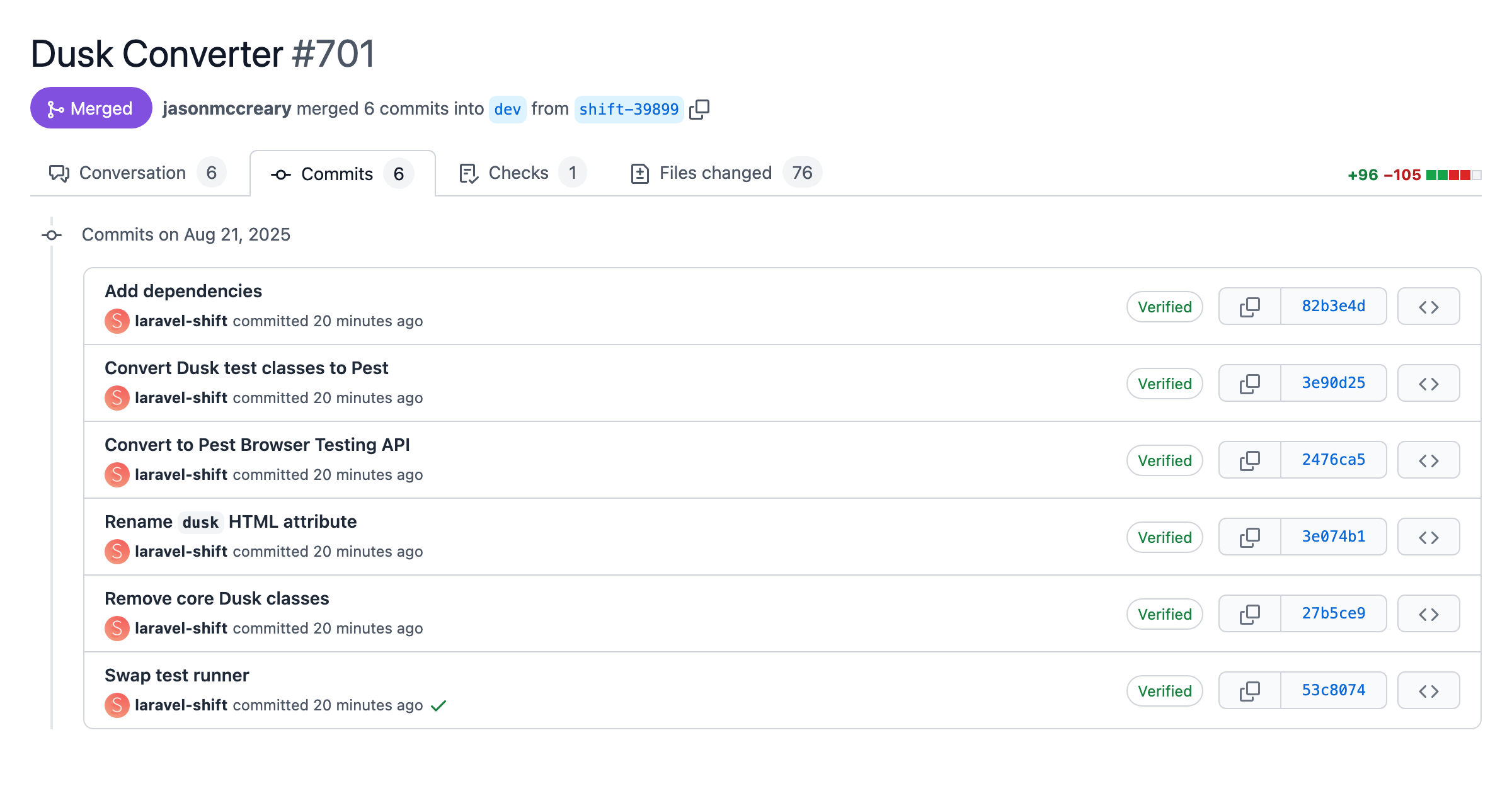Open commit hash 27b5ce9

point(1334,613)
